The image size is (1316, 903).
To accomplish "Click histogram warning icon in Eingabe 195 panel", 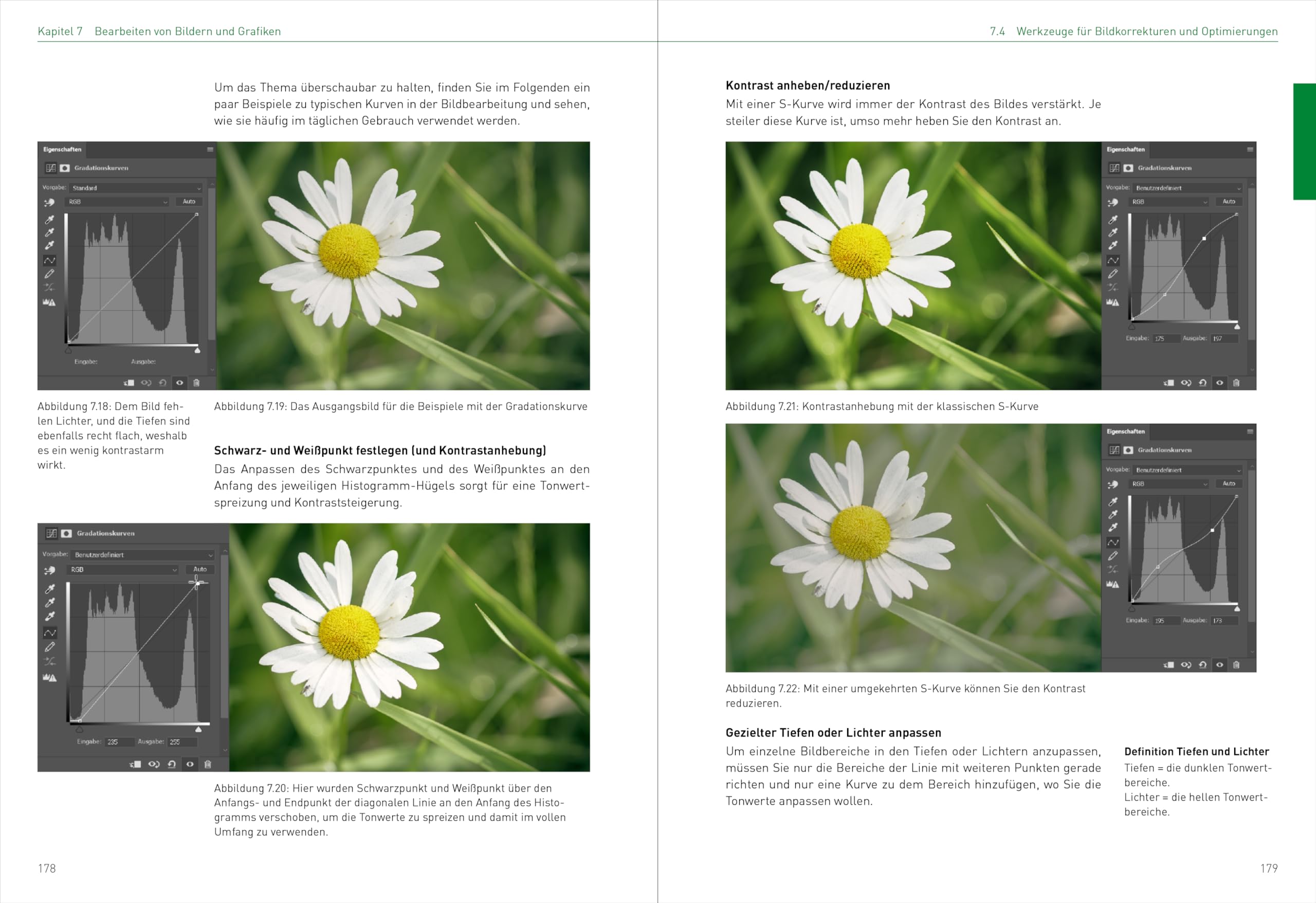I will point(1113,584).
